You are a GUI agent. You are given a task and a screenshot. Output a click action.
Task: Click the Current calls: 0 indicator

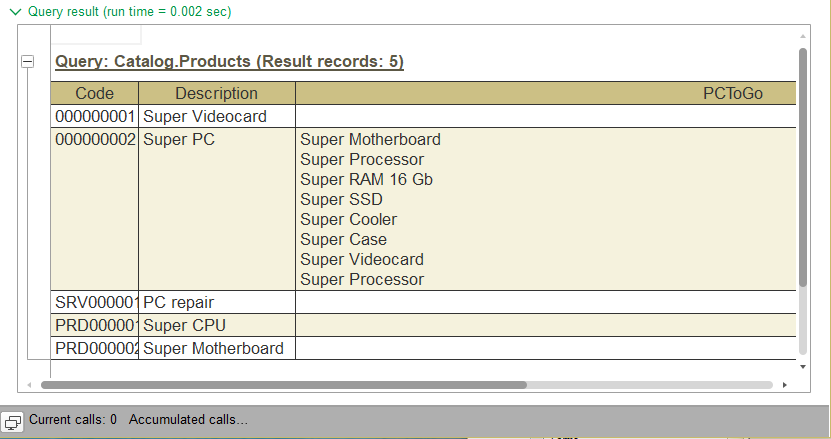(x=73, y=420)
